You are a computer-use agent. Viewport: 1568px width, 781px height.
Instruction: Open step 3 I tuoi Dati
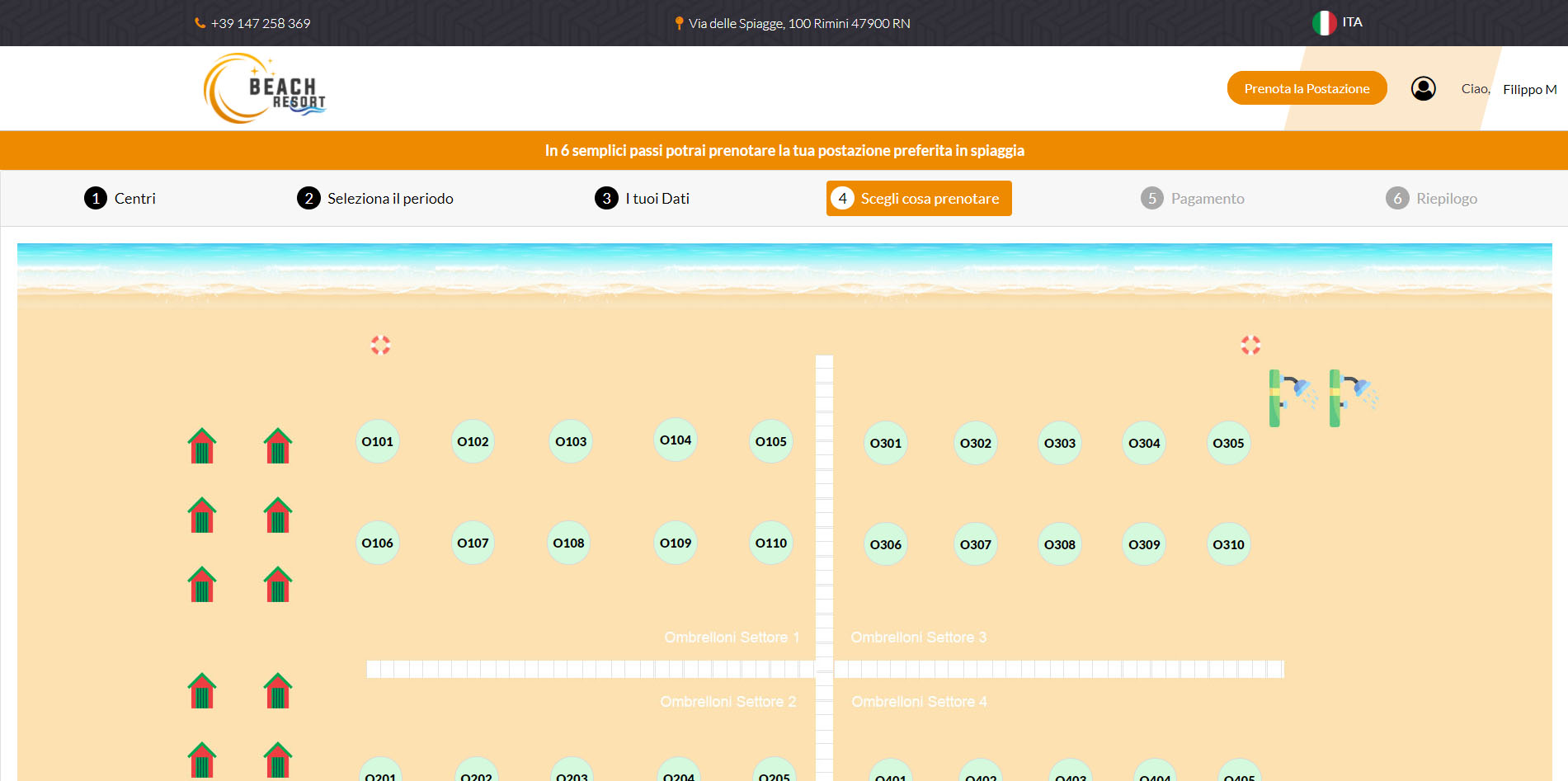[x=642, y=199]
